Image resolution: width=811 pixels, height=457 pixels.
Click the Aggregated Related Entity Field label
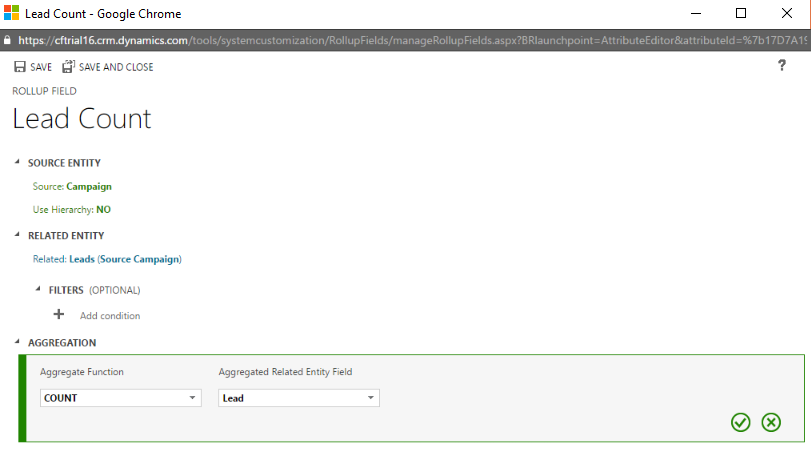coord(285,372)
